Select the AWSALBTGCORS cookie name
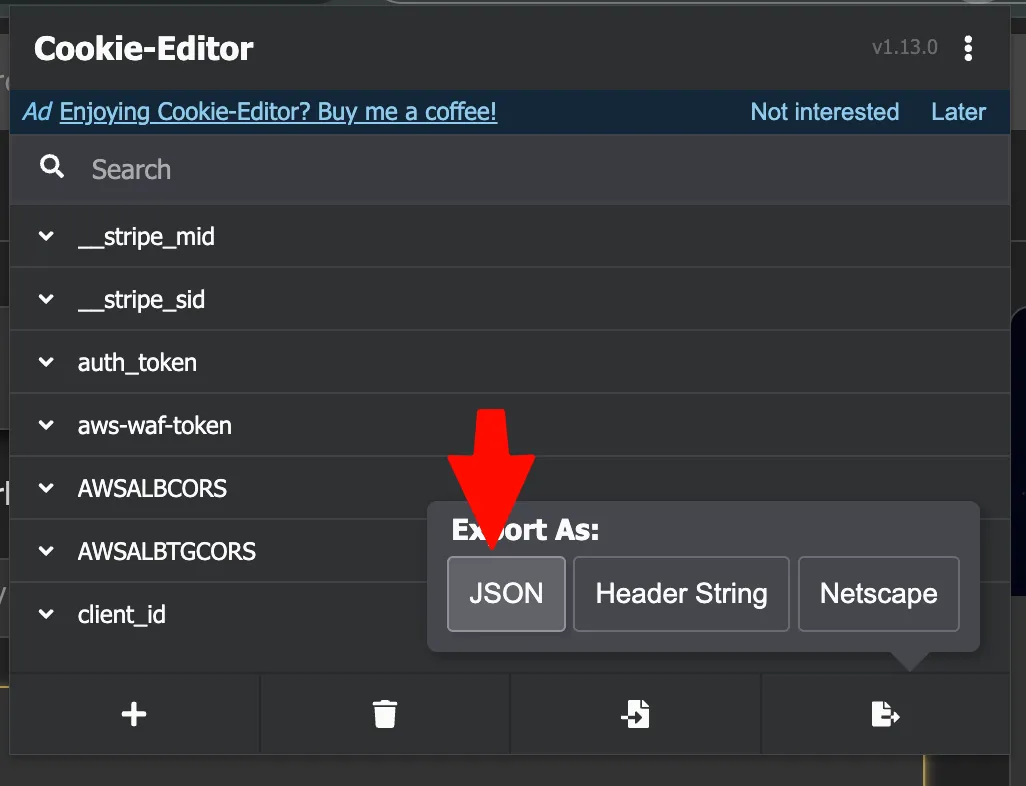This screenshot has height=786, width=1026. tap(166, 551)
